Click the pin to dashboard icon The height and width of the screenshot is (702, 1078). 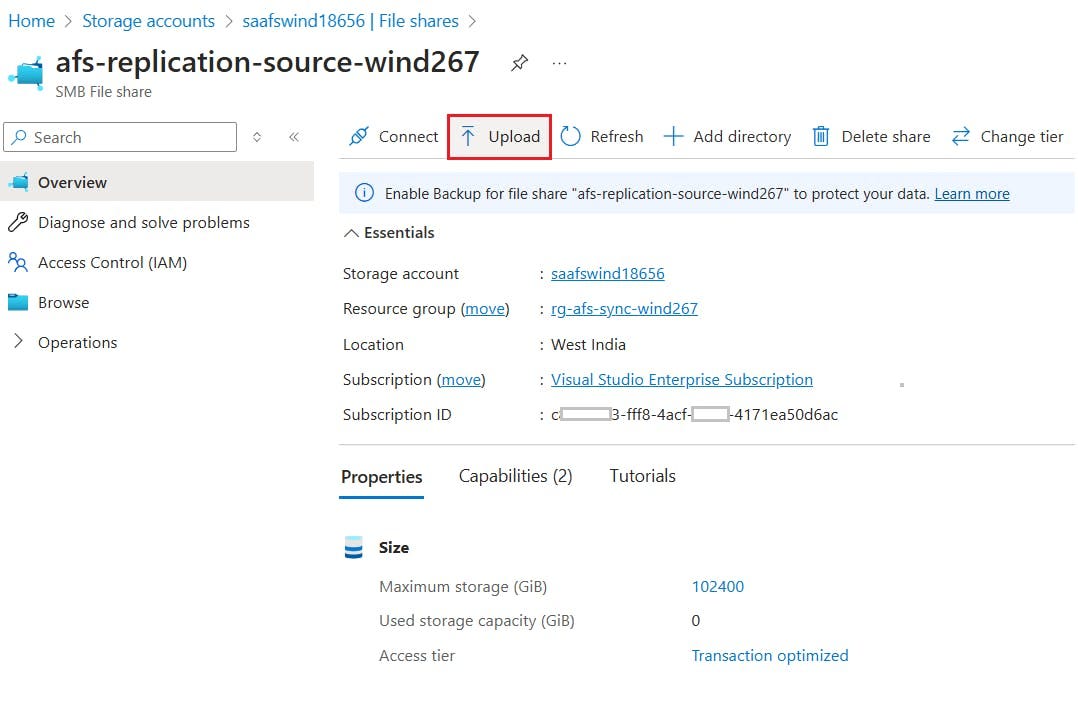click(x=519, y=63)
